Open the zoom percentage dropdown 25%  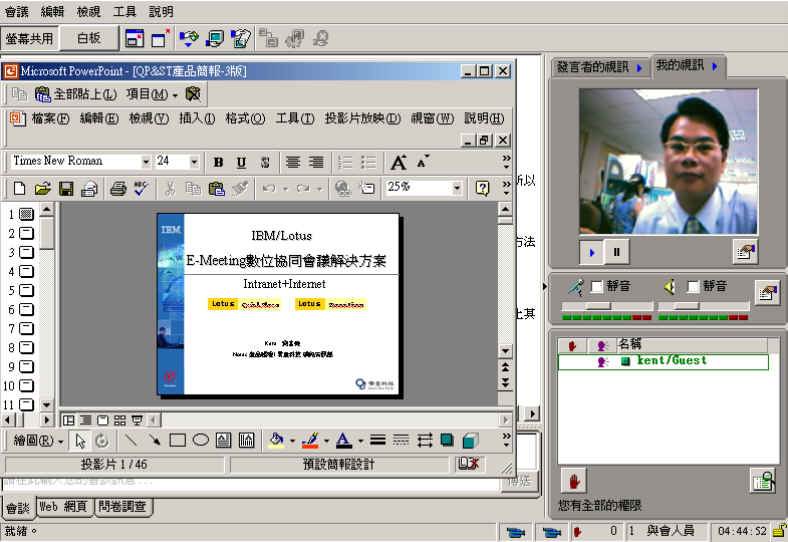click(457, 188)
